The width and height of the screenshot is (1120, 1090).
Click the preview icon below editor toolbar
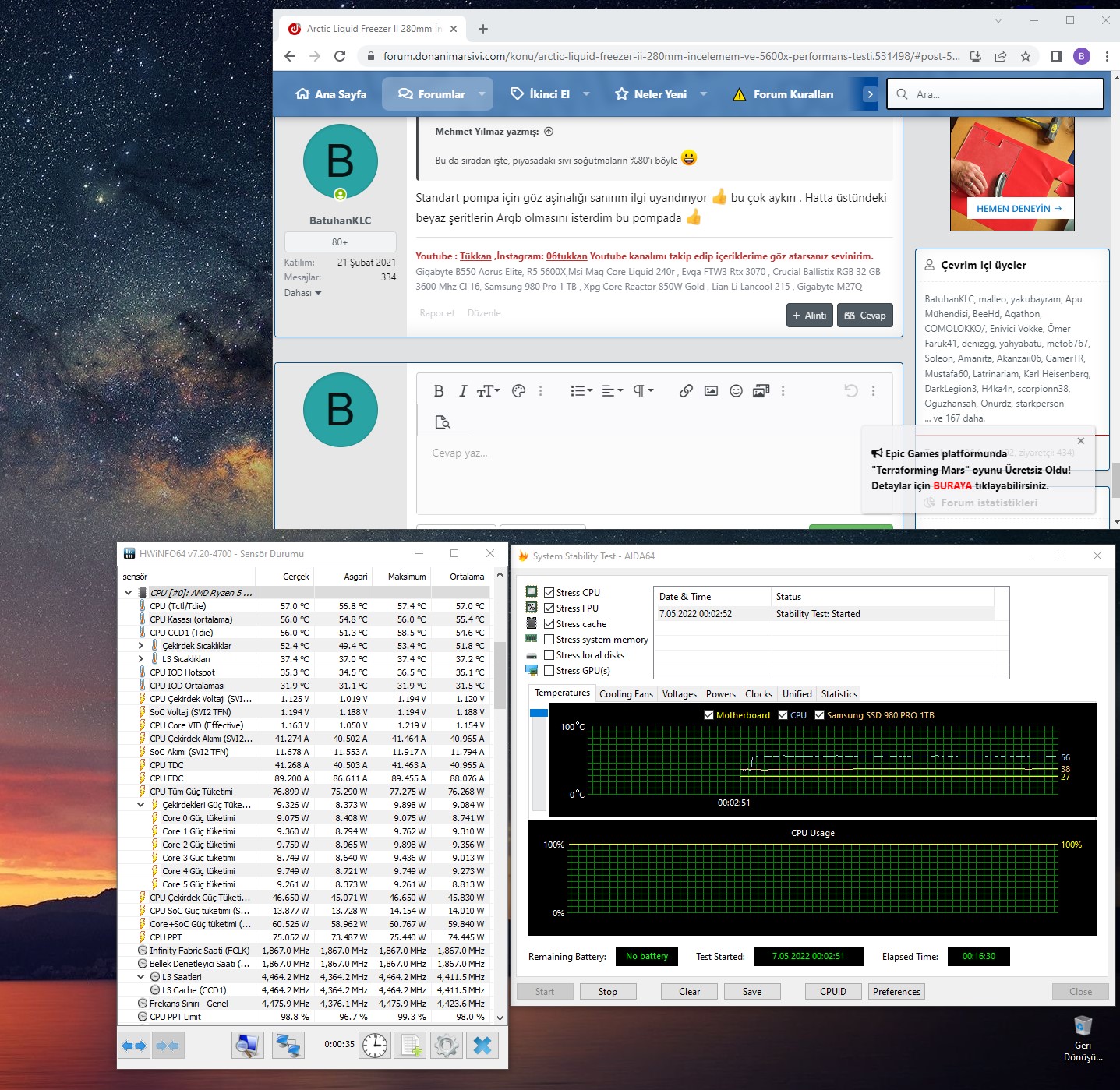[x=443, y=422]
